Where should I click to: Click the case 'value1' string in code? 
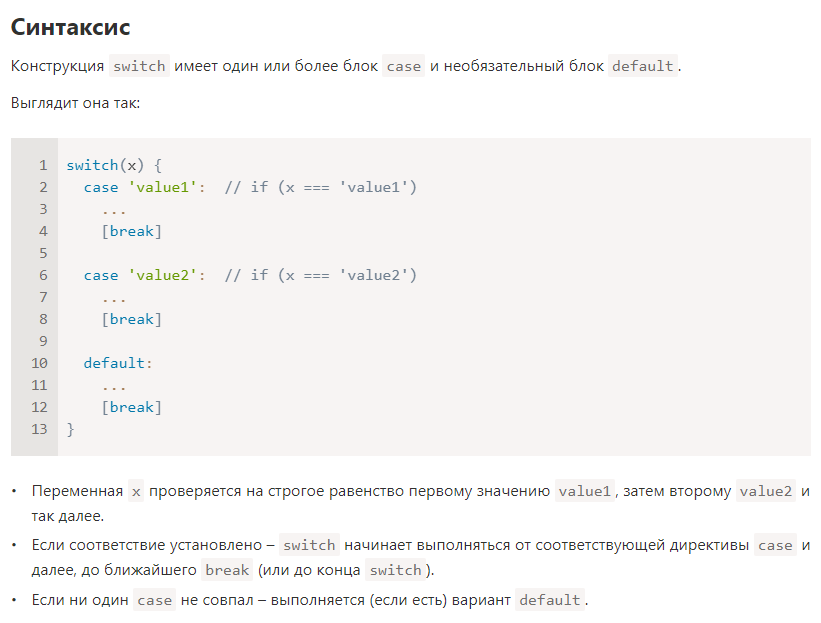pos(163,187)
